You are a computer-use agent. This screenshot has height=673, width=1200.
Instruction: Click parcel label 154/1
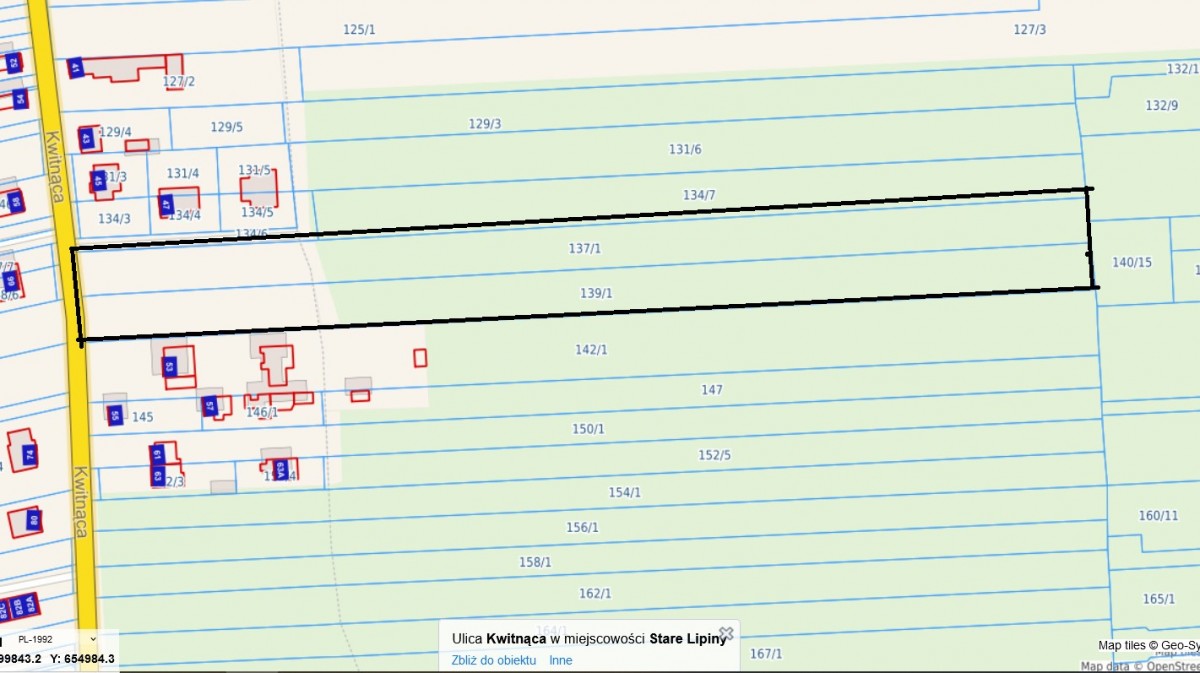[x=624, y=492]
